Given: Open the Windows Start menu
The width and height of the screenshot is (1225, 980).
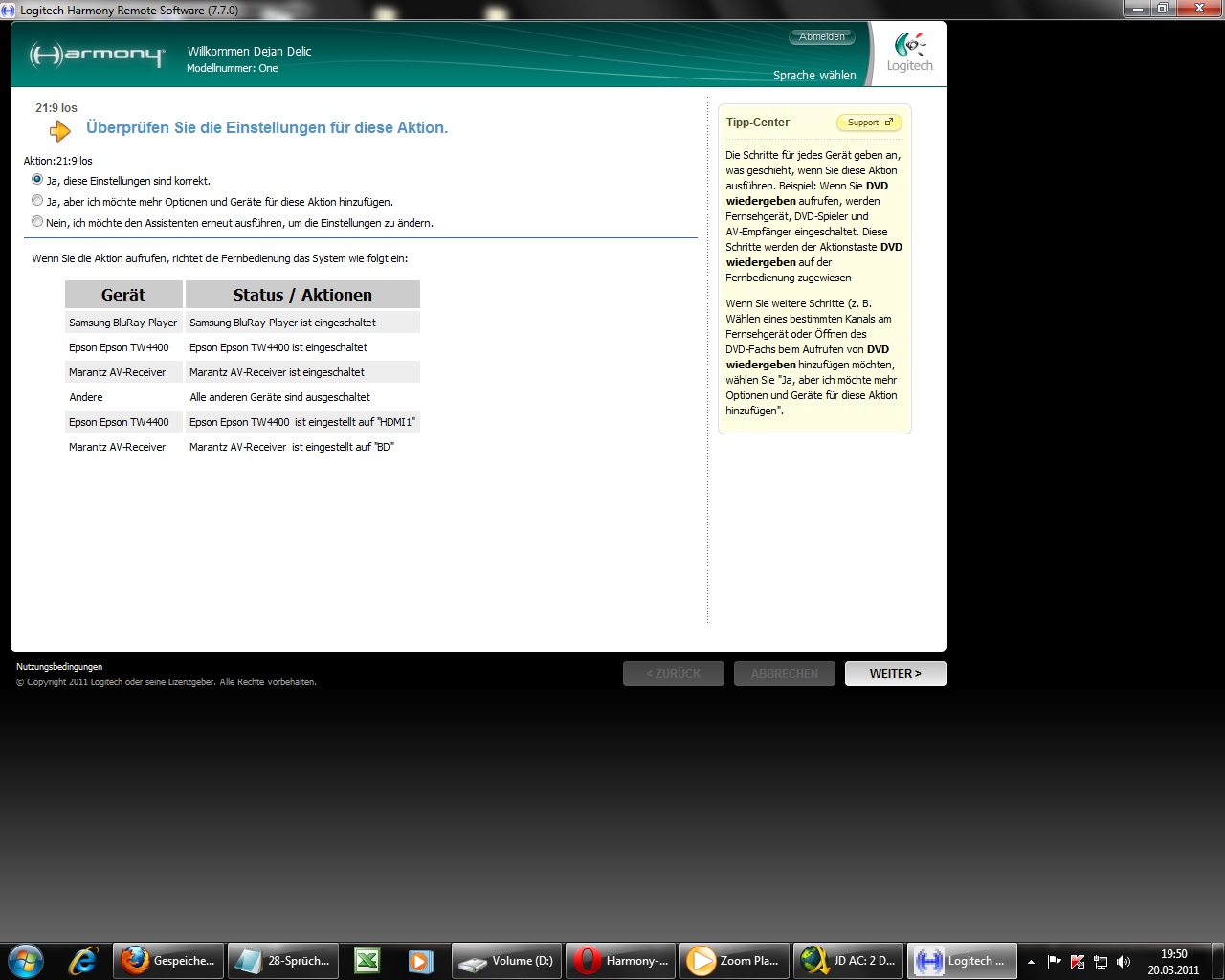Looking at the screenshot, I should (x=25, y=961).
